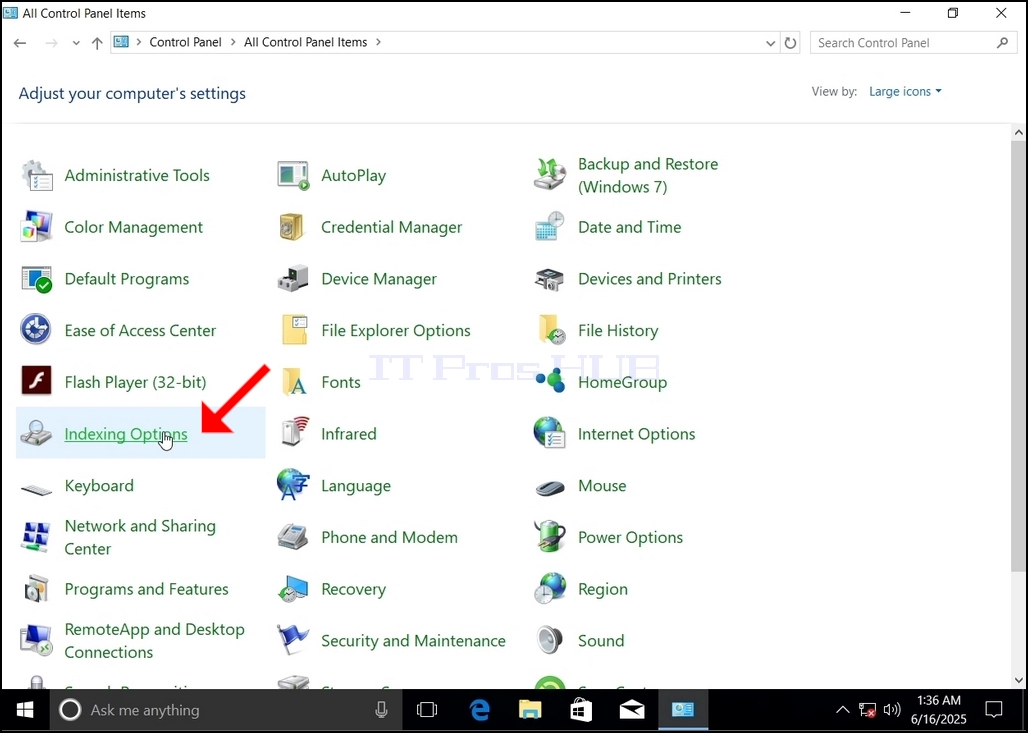The width and height of the screenshot is (1028, 733).
Task: Go back with the Back arrow
Action: [x=20, y=43]
